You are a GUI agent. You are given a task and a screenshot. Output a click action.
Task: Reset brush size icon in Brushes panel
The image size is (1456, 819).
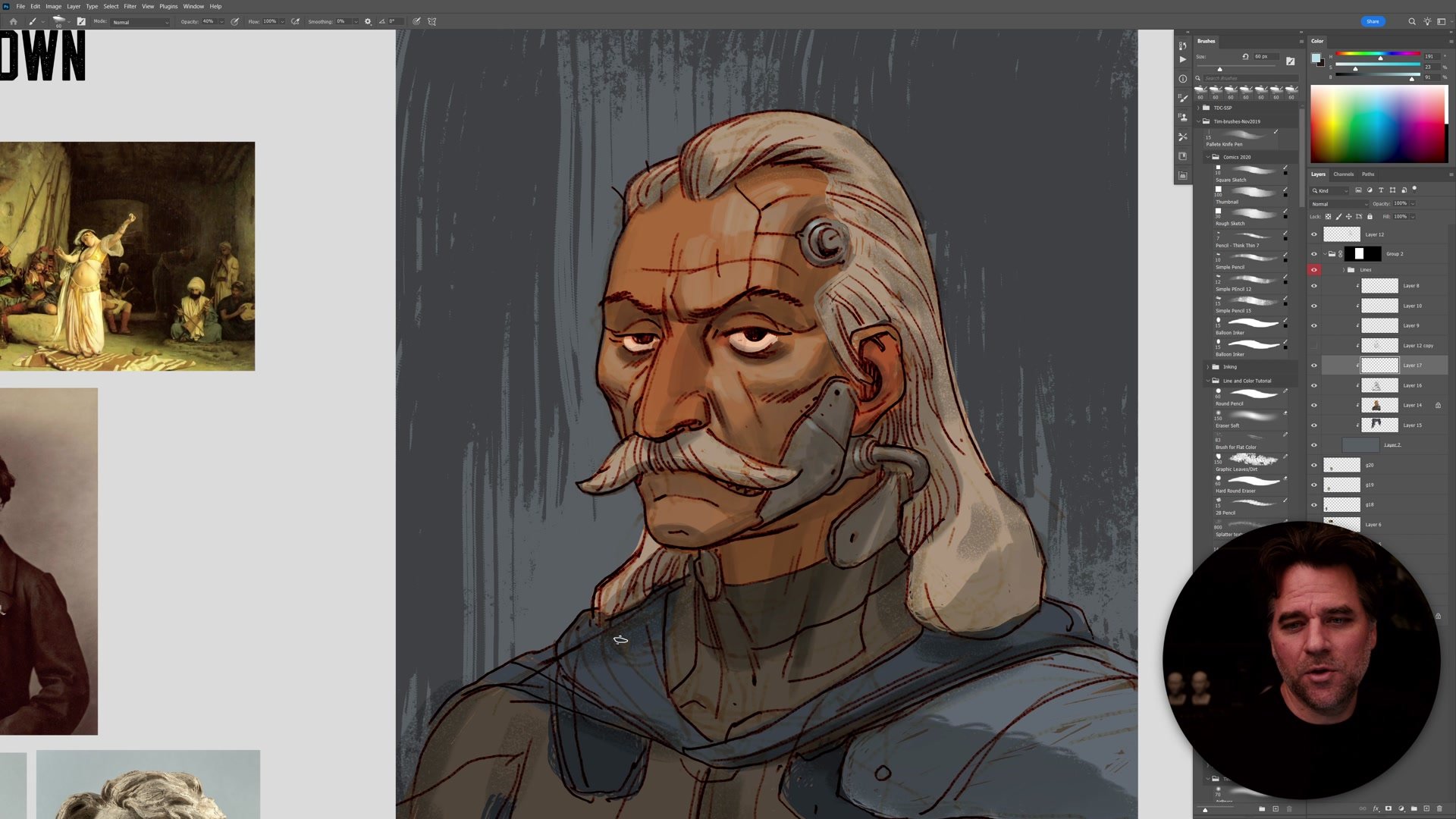point(1245,56)
